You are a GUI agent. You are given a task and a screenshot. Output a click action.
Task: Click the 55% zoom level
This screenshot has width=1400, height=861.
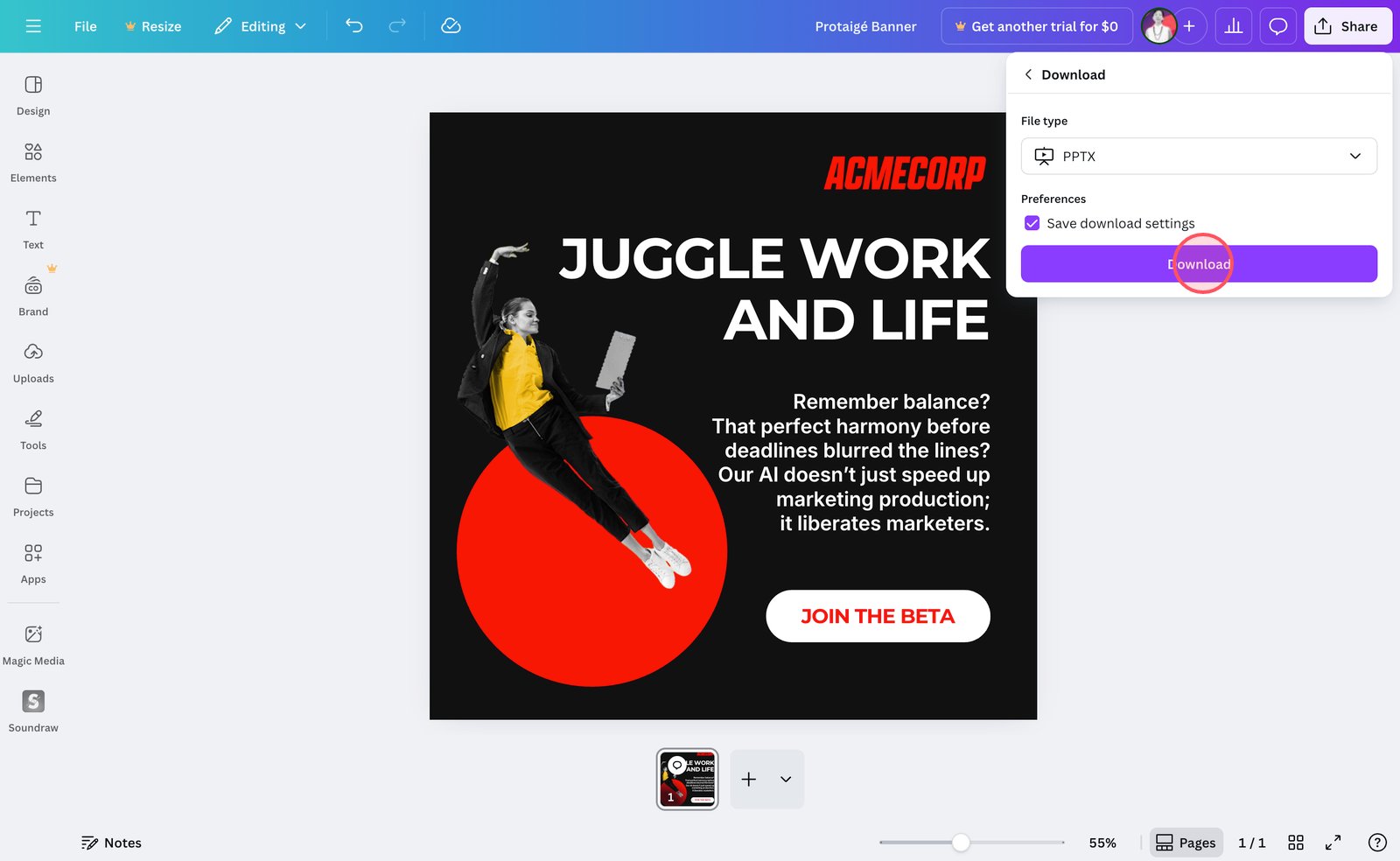pos(1102,843)
